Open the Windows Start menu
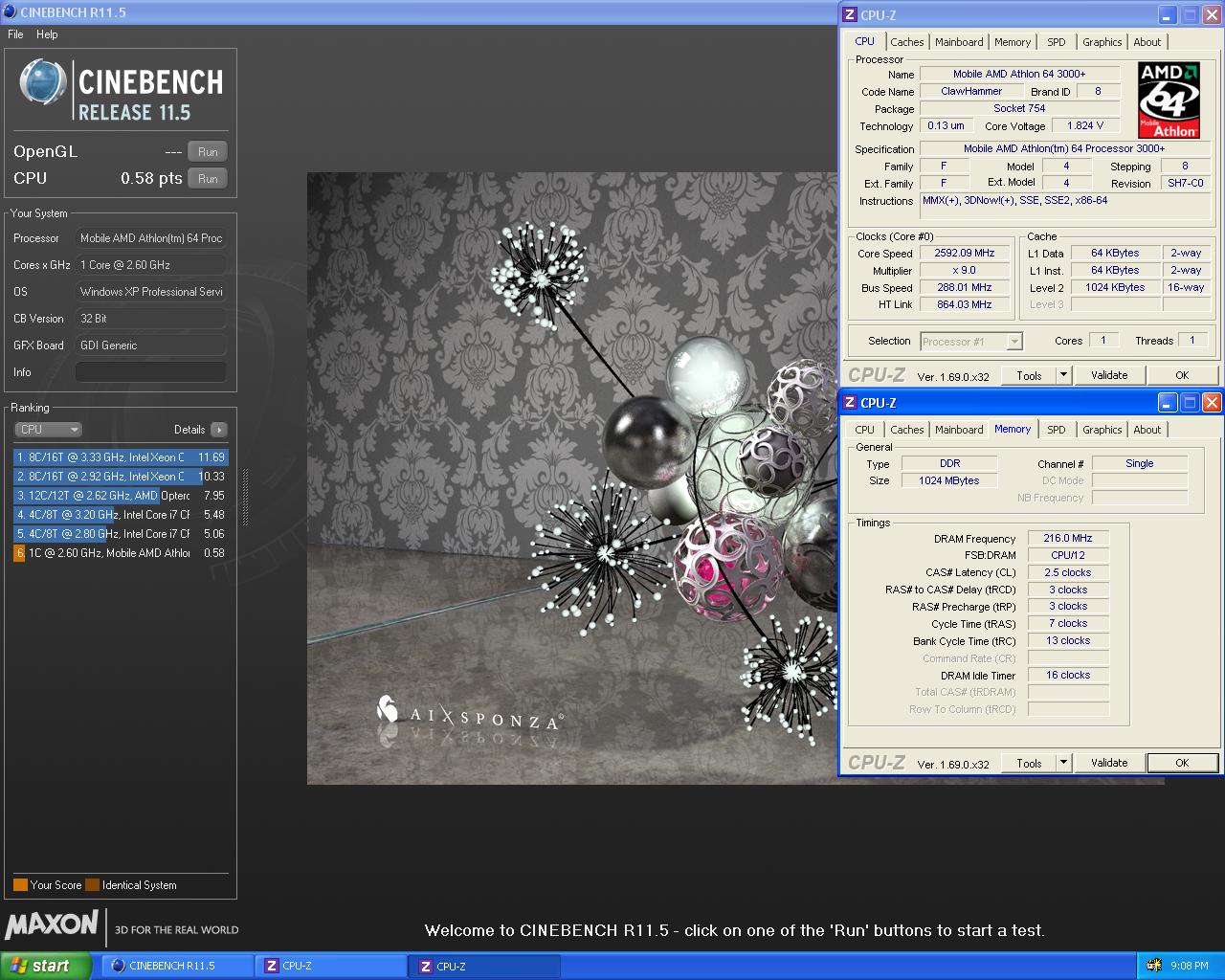Viewport: 1225px width, 980px height. 45,966
